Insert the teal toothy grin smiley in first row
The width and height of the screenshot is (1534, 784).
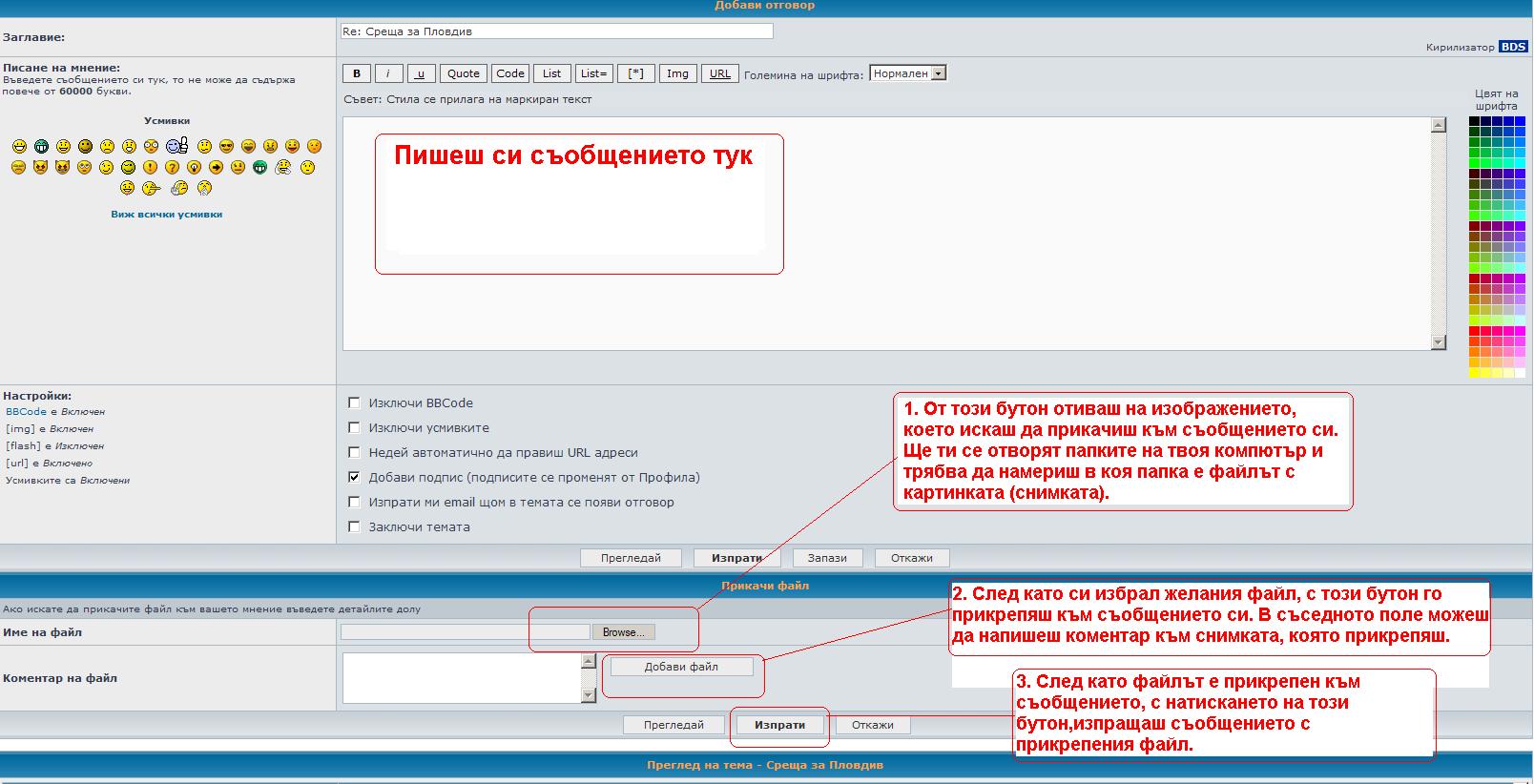click(41, 146)
